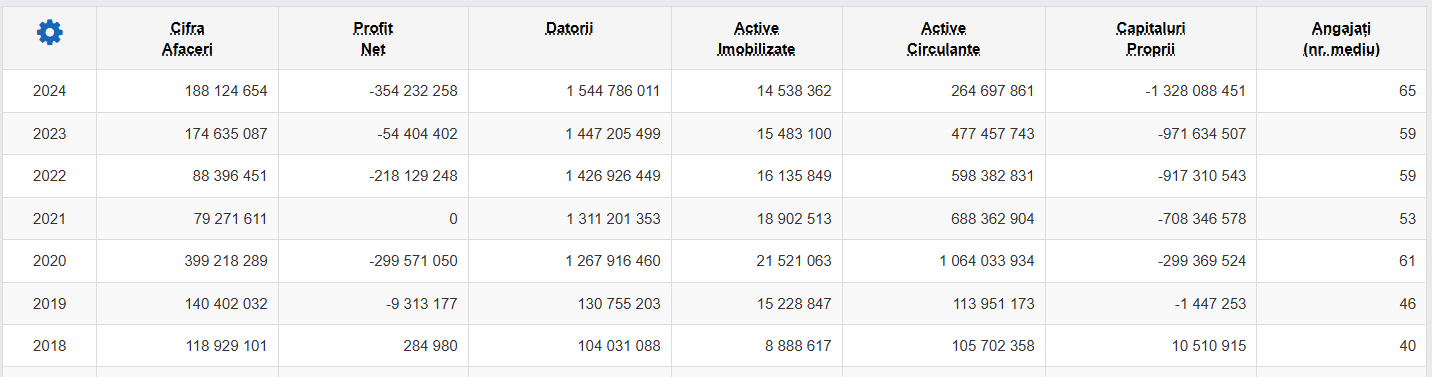Screen dimensions: 1432x377
Task: Click the 2024 turnover value 188 124 654
Action: coord(226,91)
